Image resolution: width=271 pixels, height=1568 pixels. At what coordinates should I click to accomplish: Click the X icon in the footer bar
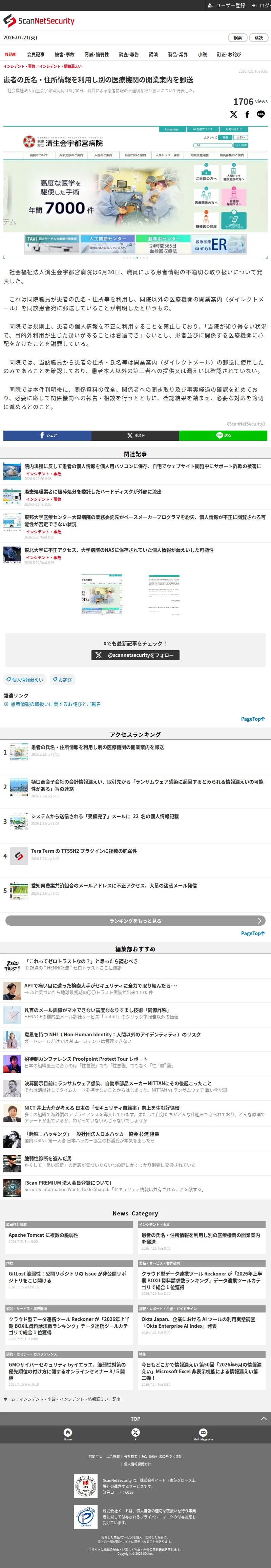coord(135,1434)
